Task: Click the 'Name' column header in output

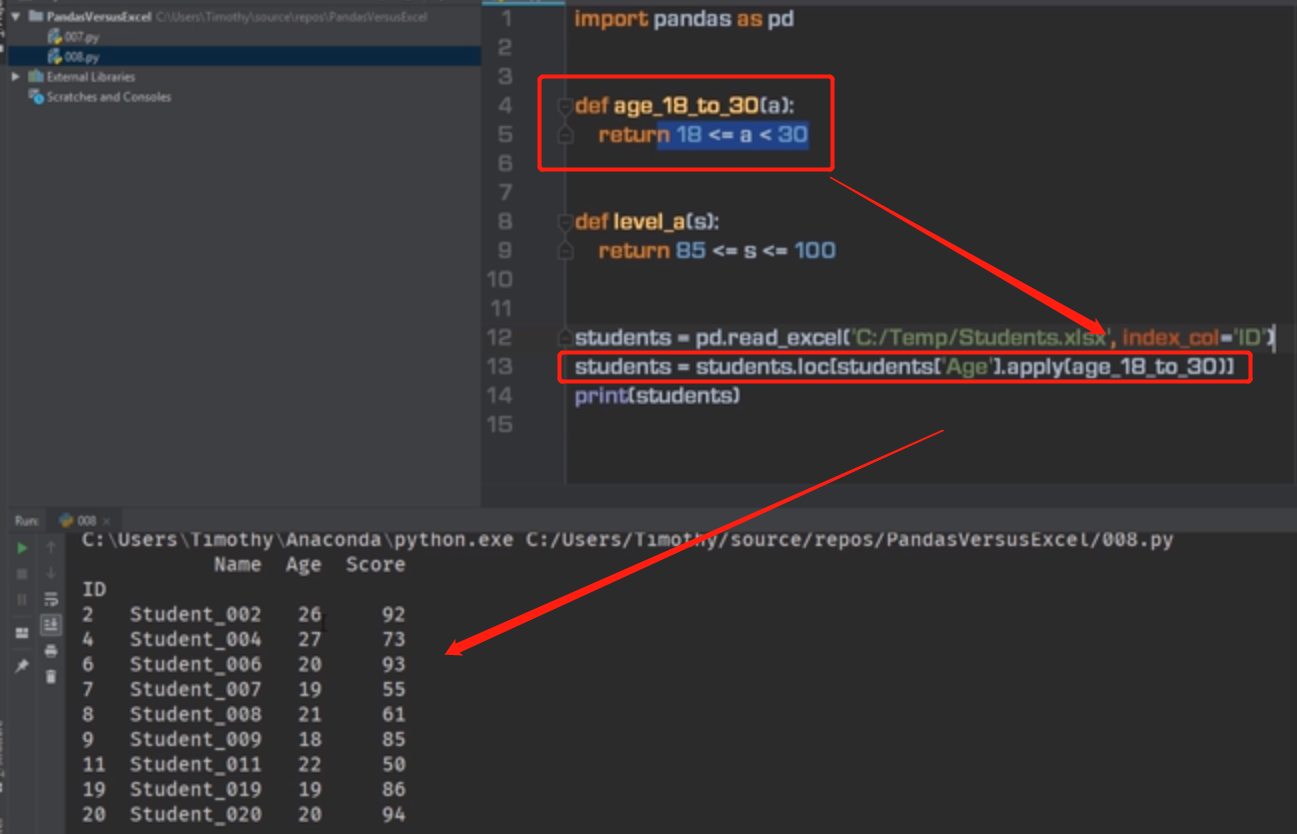Action: click(237, 565)
